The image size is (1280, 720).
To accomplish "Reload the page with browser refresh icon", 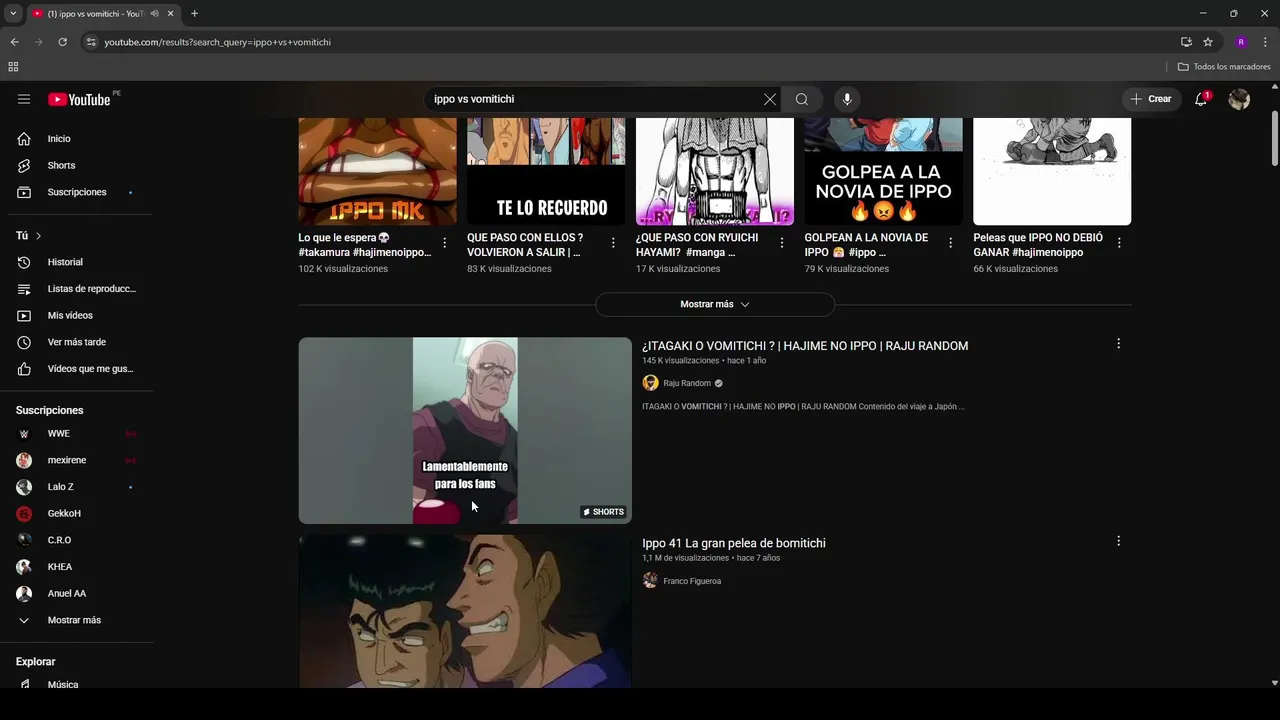I will (62, 42).
